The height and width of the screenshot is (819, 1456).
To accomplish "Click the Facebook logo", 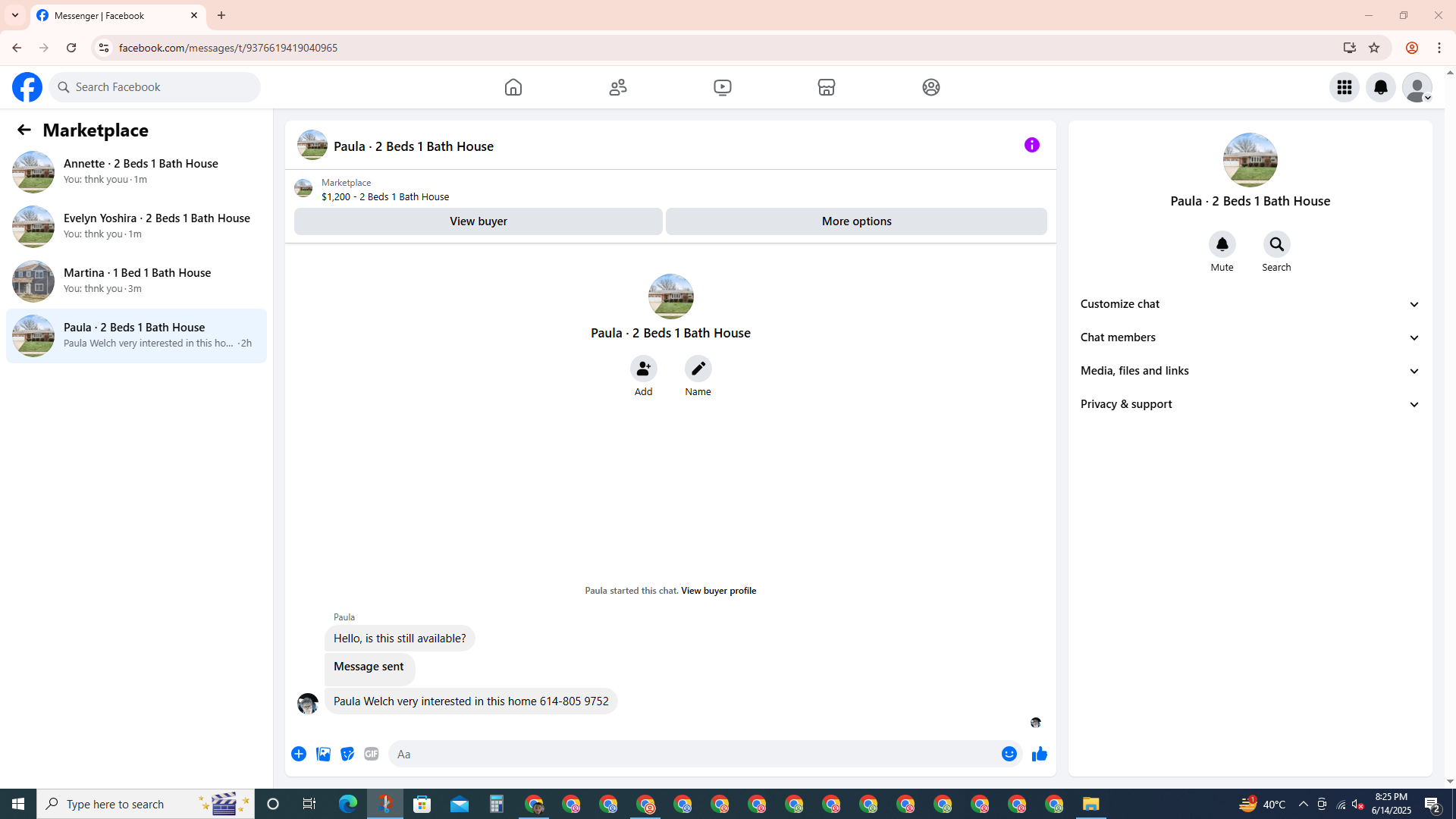I will pos(27,87).
